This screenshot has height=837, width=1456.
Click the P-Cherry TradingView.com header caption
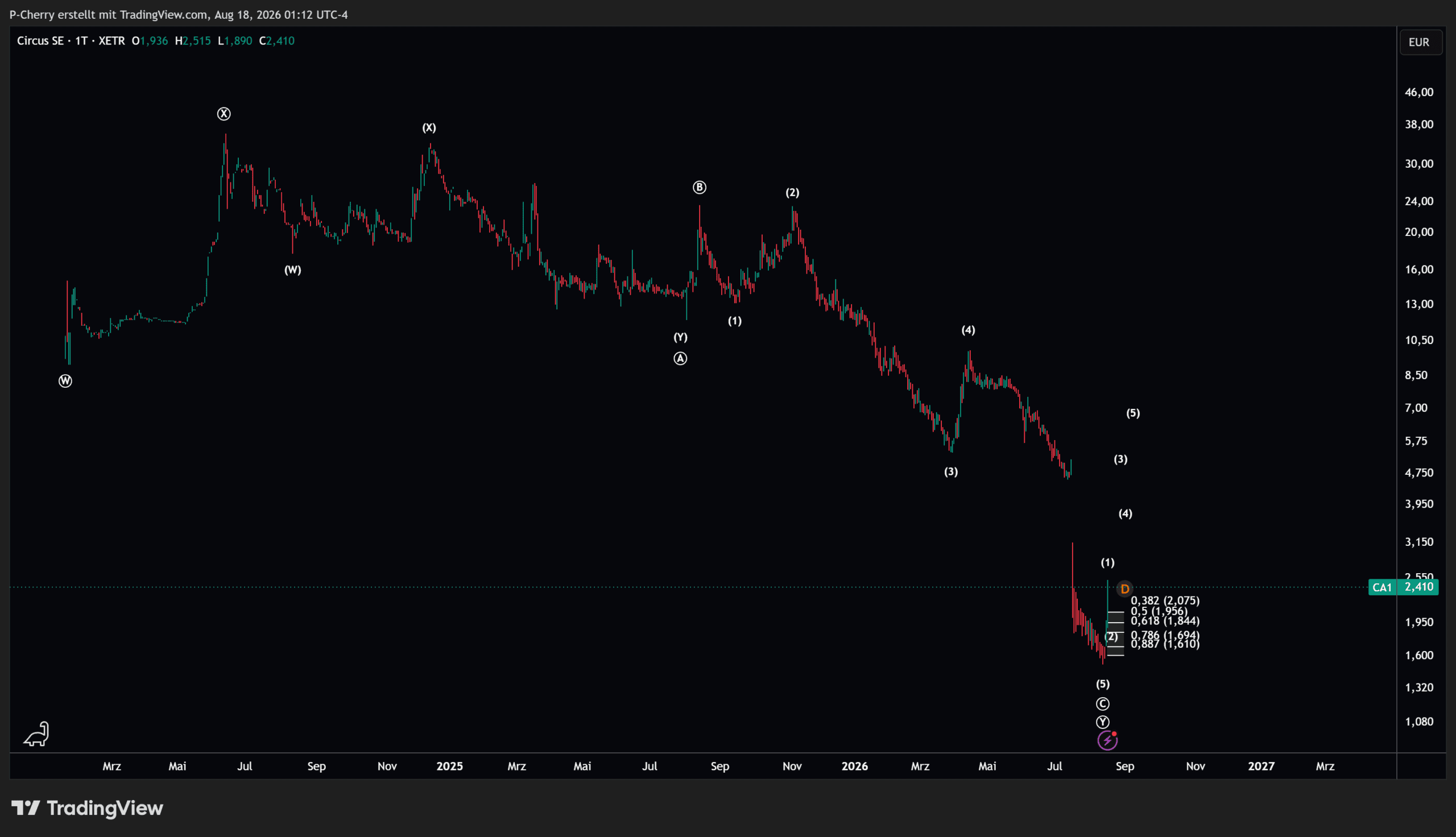pos(178,14)
